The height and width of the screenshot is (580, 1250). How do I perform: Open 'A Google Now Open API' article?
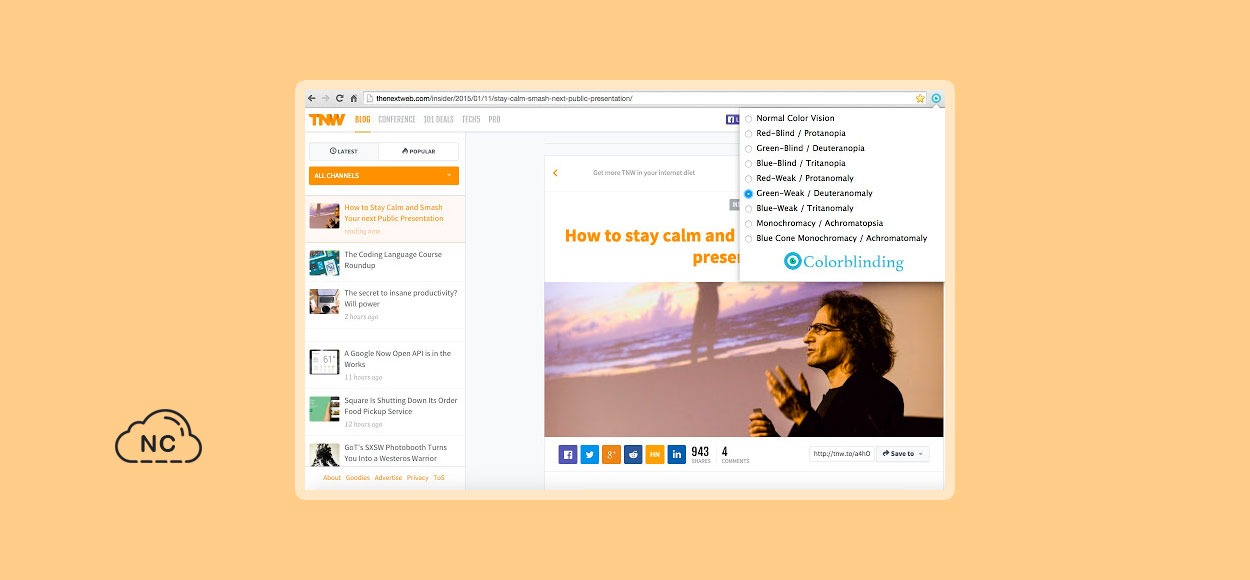coord(397,359)
